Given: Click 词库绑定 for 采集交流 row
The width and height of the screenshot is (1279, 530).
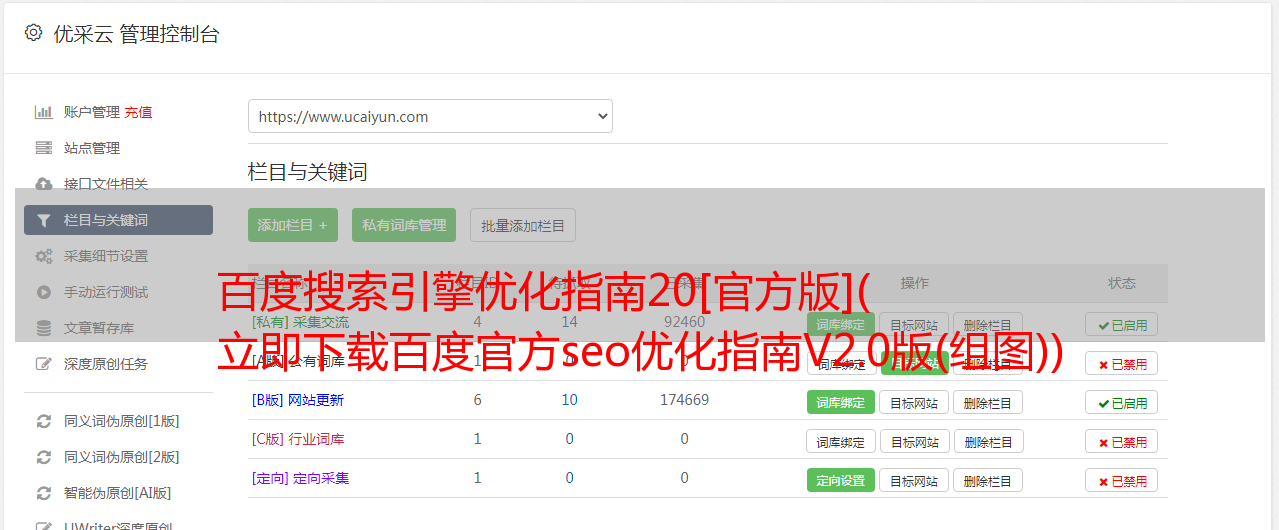Looking at the screenshot, I should click(841, 324).
